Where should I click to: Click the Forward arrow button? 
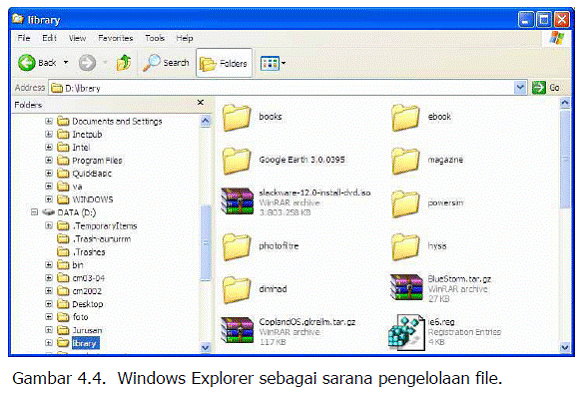(x=87, y=62)
